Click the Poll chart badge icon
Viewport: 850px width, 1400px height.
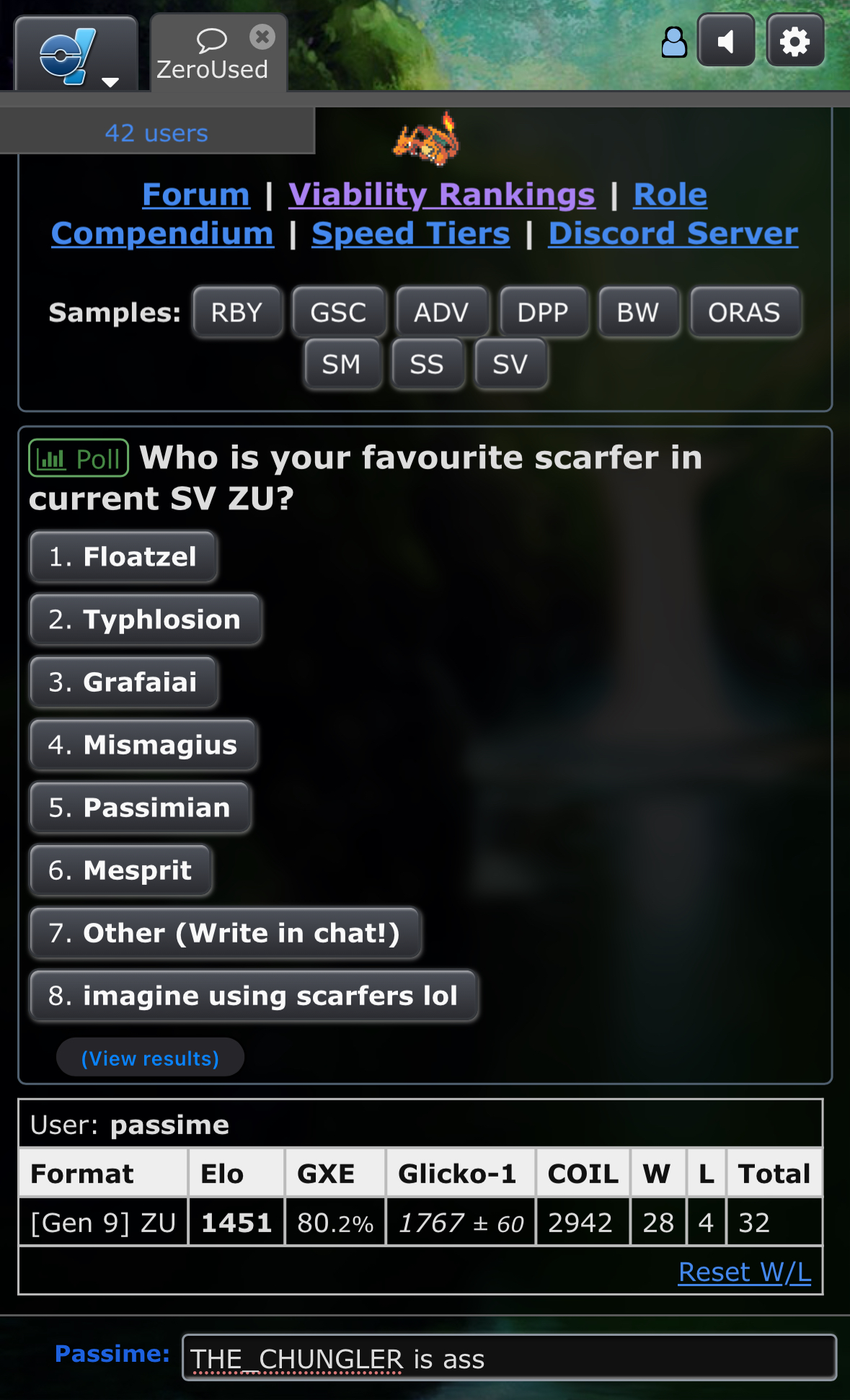[x=79, y=458]
